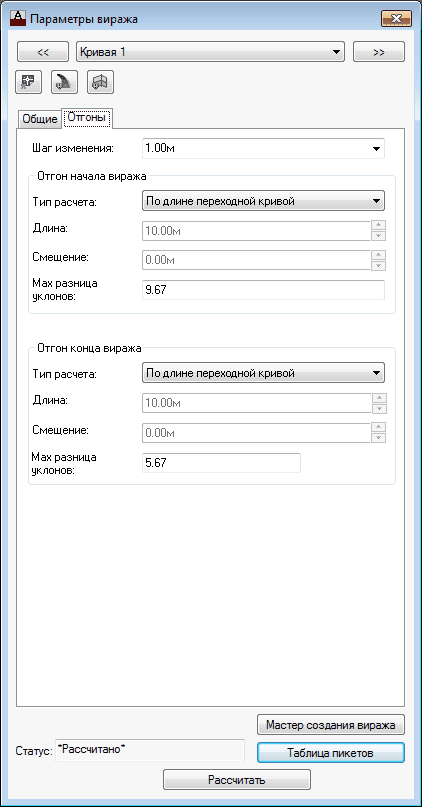
Task: Click the curved road surface toolbar icon
Action: coord(64,82)
